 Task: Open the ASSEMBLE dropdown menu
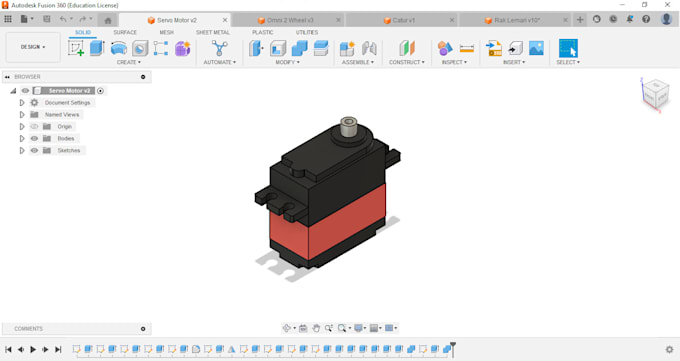pos(358,62)
